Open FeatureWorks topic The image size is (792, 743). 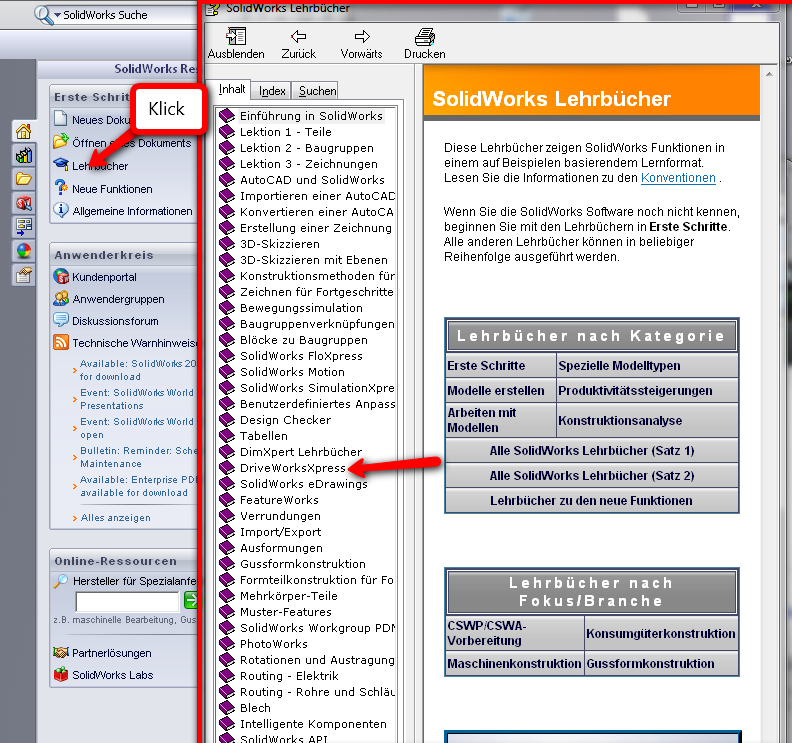(x=279, y=500)
